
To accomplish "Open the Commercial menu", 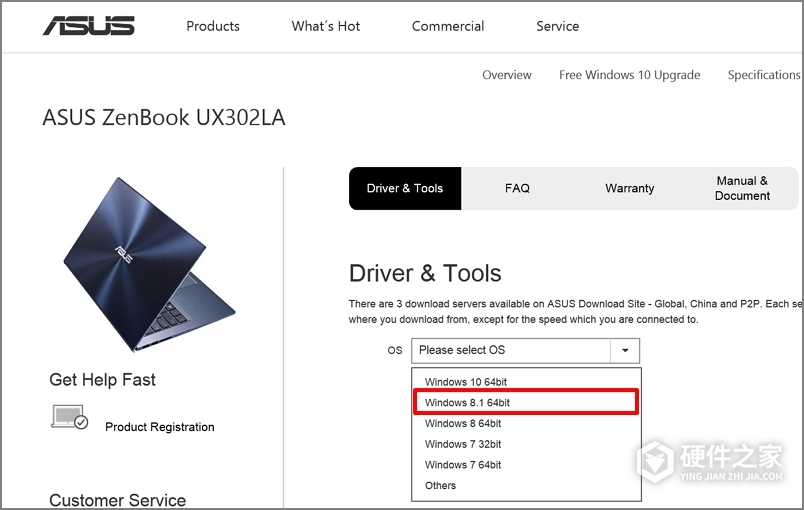I will pos(448,26).
